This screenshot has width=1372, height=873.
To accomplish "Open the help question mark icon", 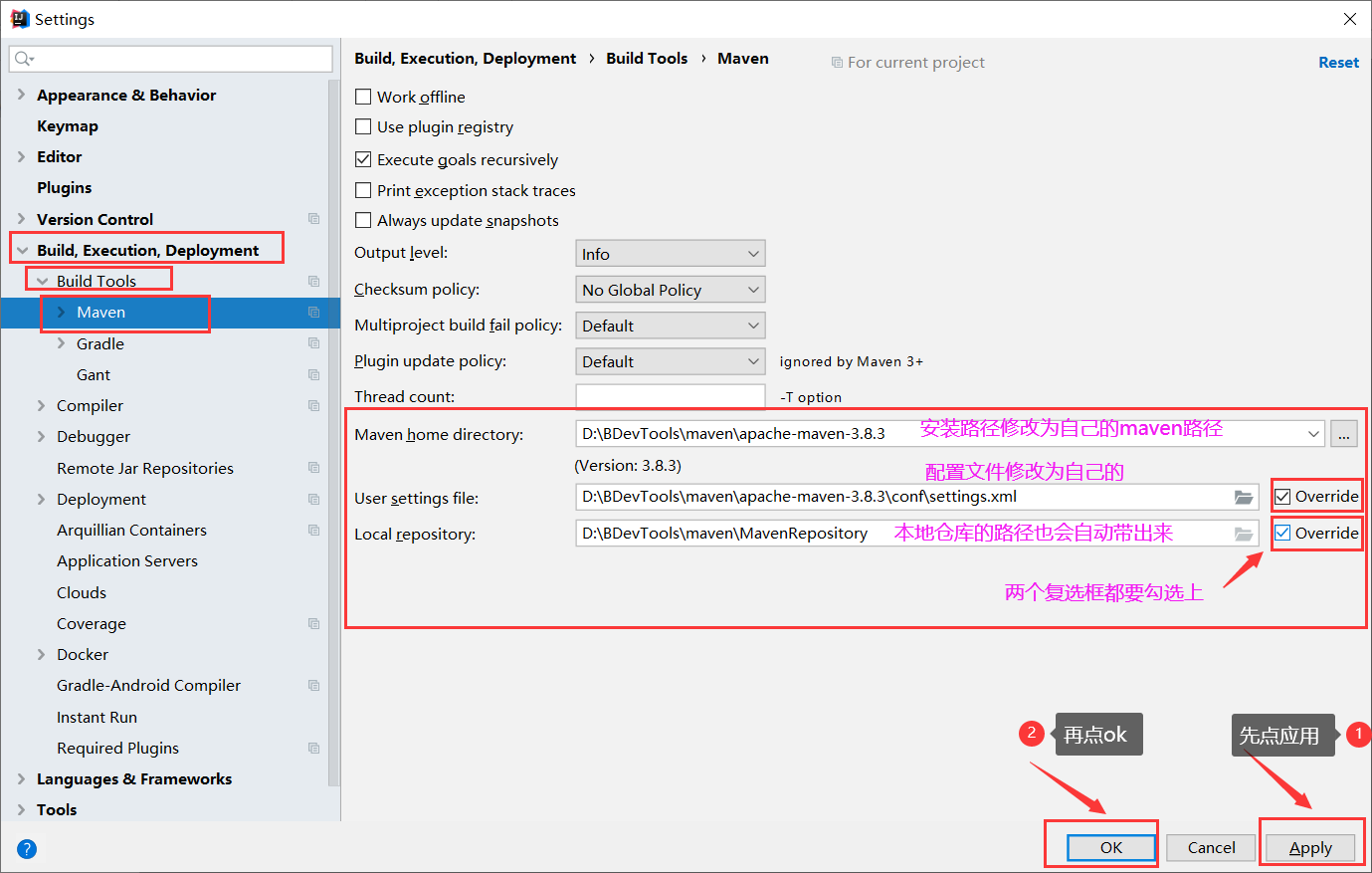I will tap(27, 849).
